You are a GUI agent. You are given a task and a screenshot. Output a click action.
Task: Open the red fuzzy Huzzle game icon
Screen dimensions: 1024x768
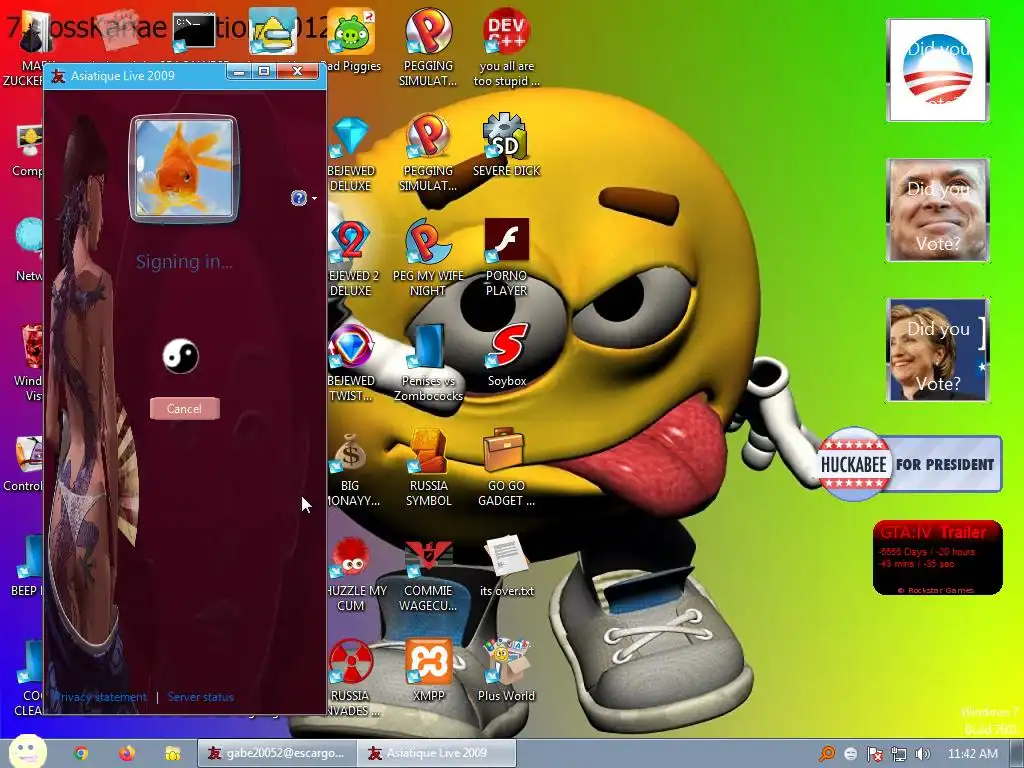[351, 573]
